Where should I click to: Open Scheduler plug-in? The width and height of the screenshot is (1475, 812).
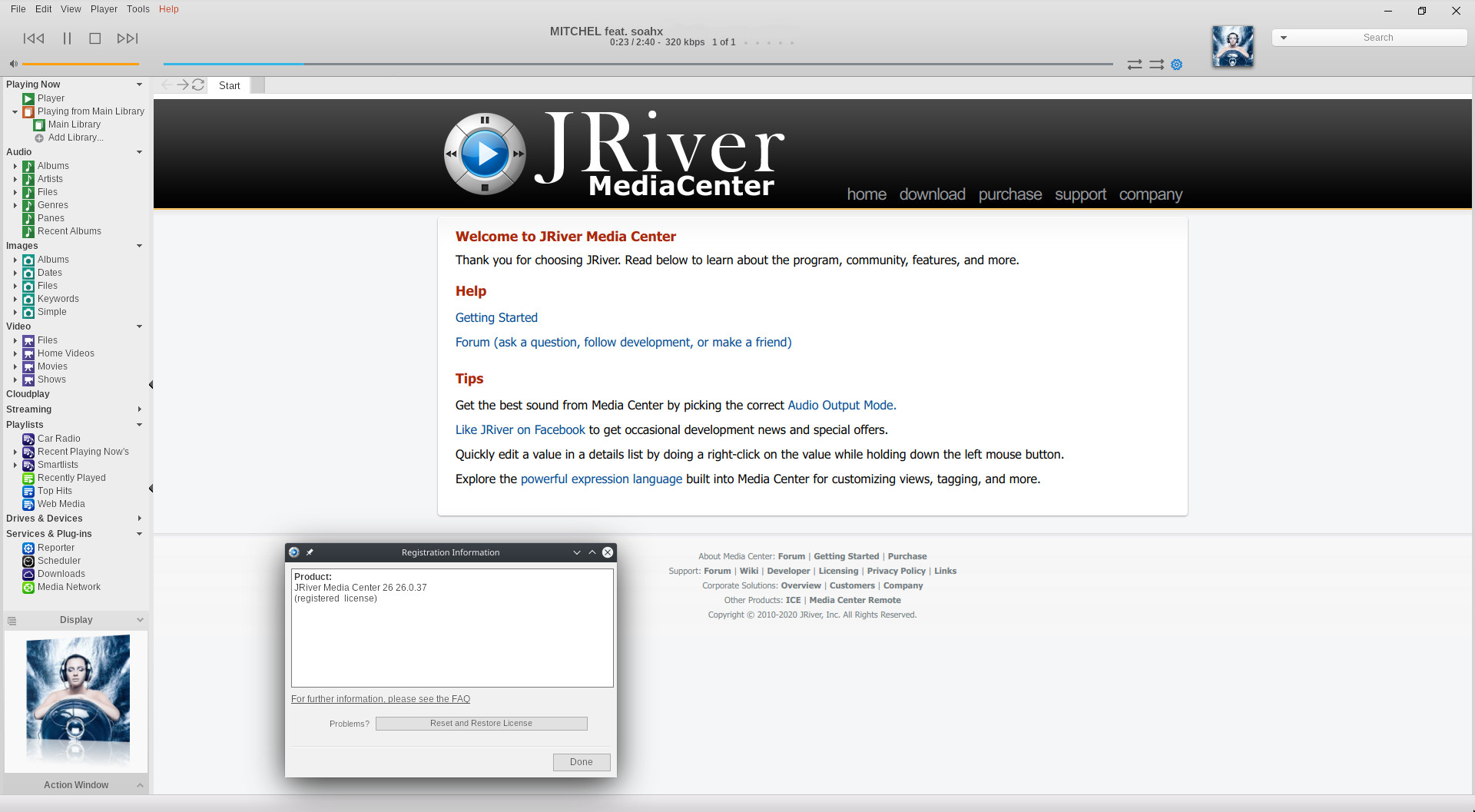[x=59, y=561]
